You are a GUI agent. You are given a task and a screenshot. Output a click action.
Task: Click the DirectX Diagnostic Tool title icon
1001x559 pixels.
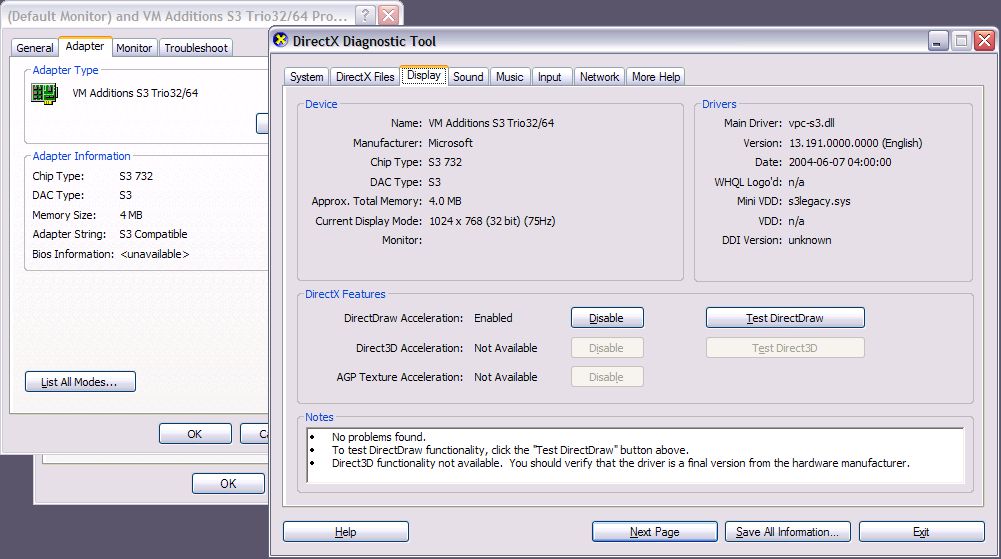coord(281,40)
